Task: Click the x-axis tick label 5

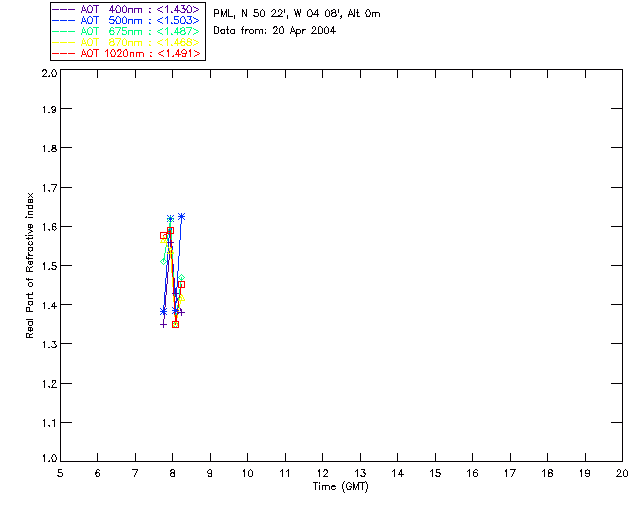Action: (60, 473)
